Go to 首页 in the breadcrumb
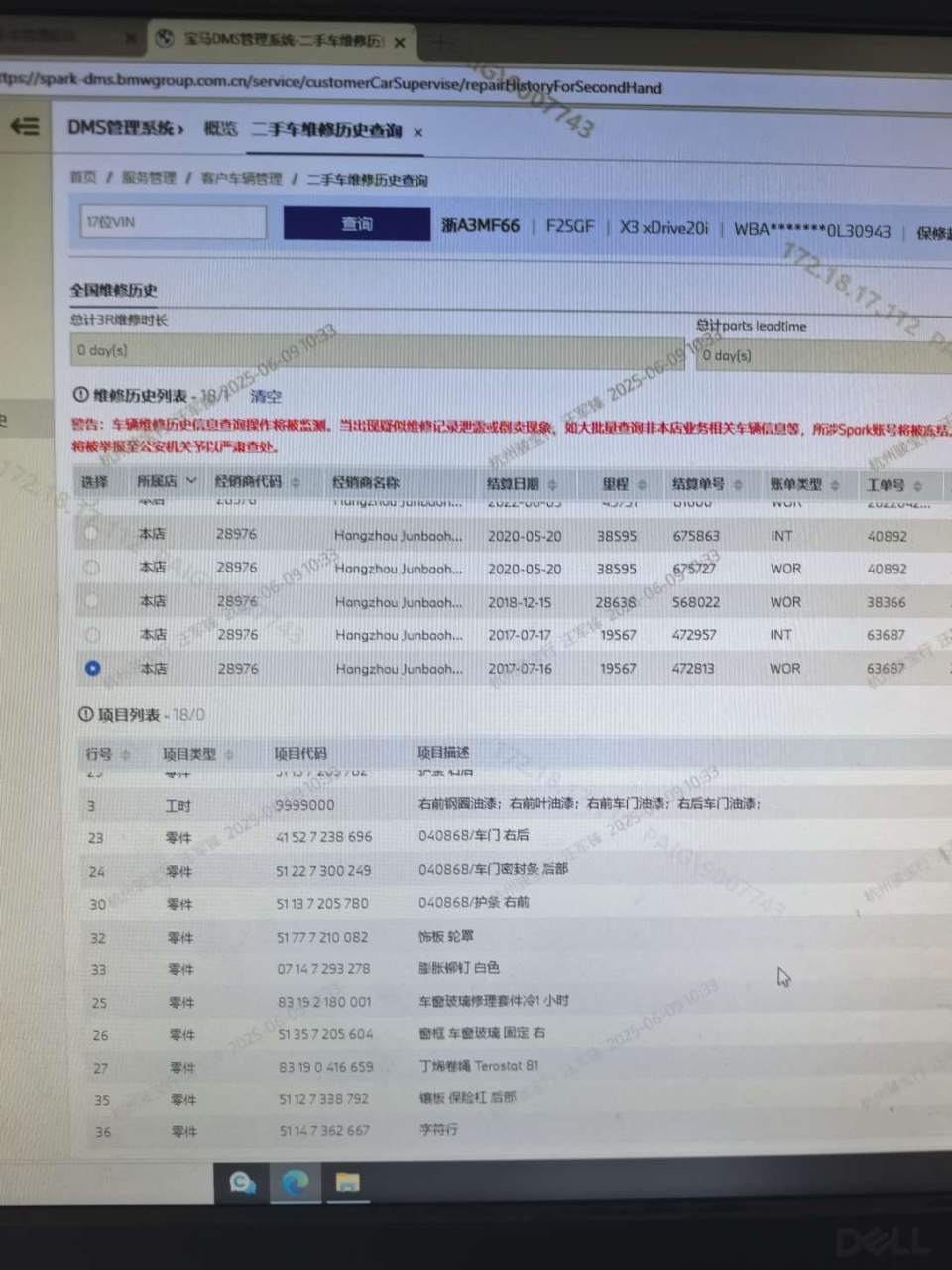The height and width of the screenshot is (1270, 952). click(x=83, y=177)
